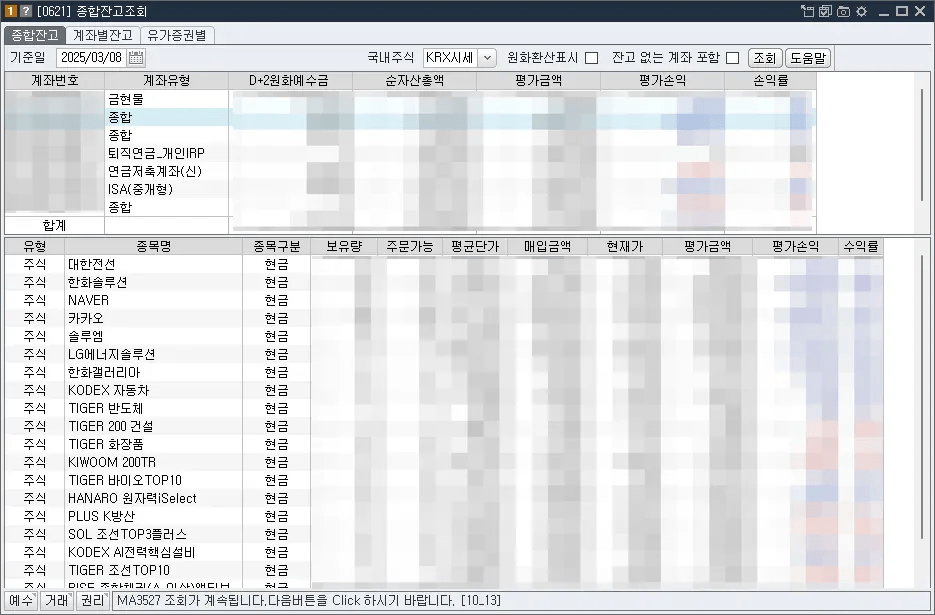The width and height of the screenshot is (935, 615).
Task: Click the 수익률 column header
Action: [x=861, y=246]
